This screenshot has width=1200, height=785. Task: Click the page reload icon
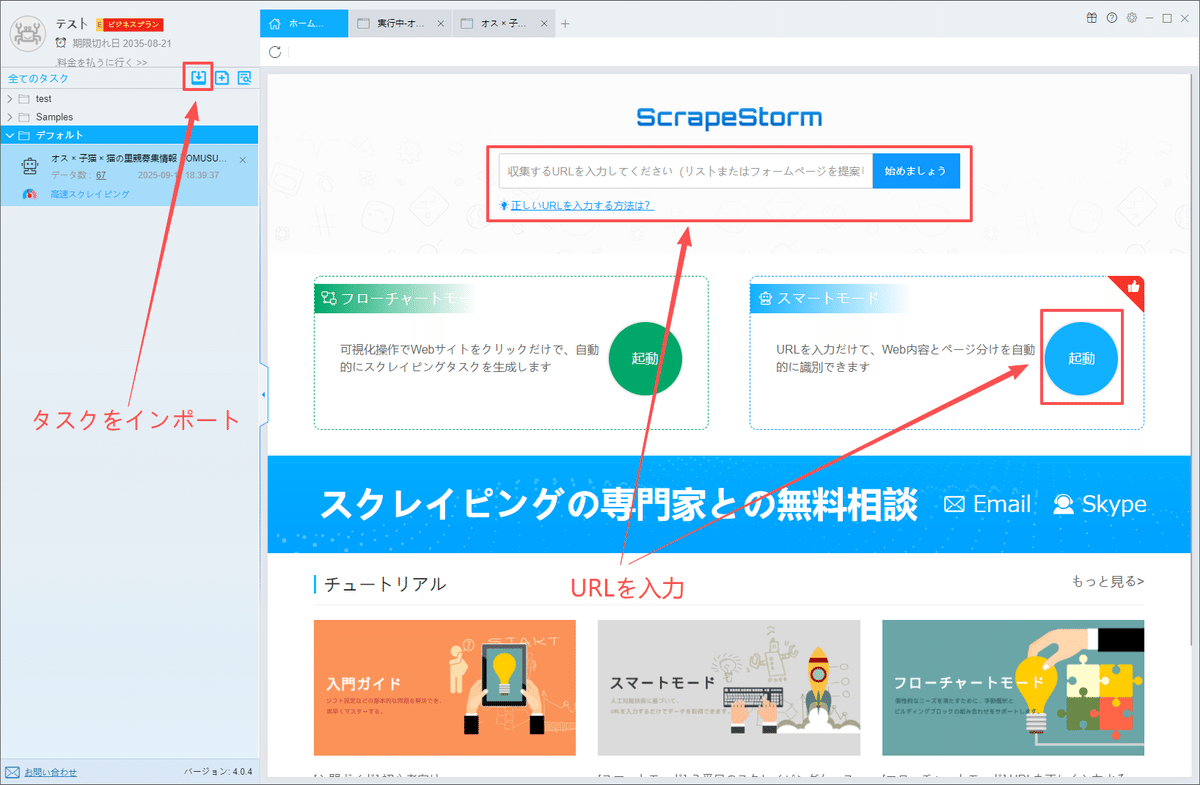[x=275, y=52]
